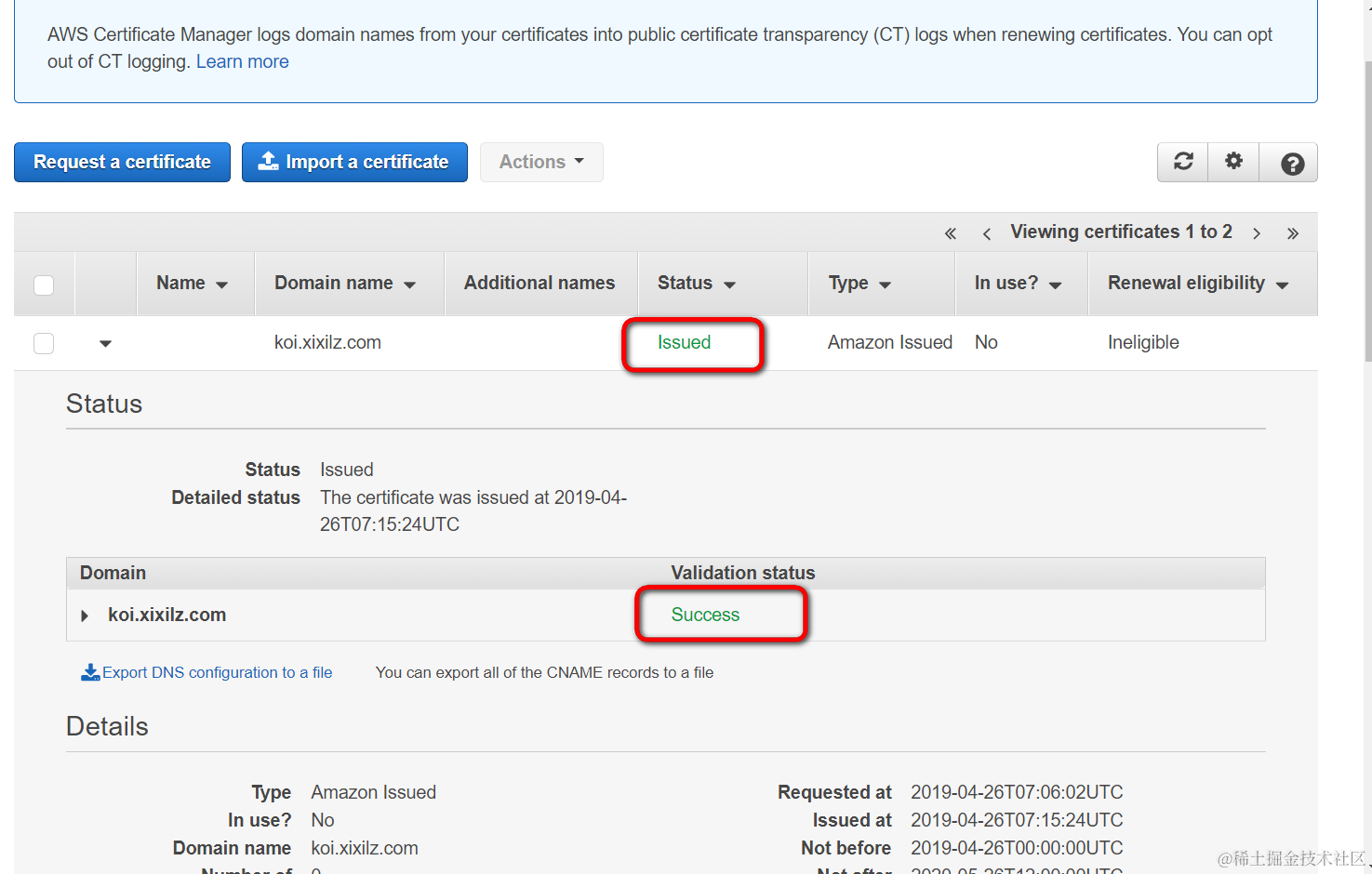Sort by the Domain name column
Image resolution: width=1372 pixels, height=874 pixels.
point(344,284)
